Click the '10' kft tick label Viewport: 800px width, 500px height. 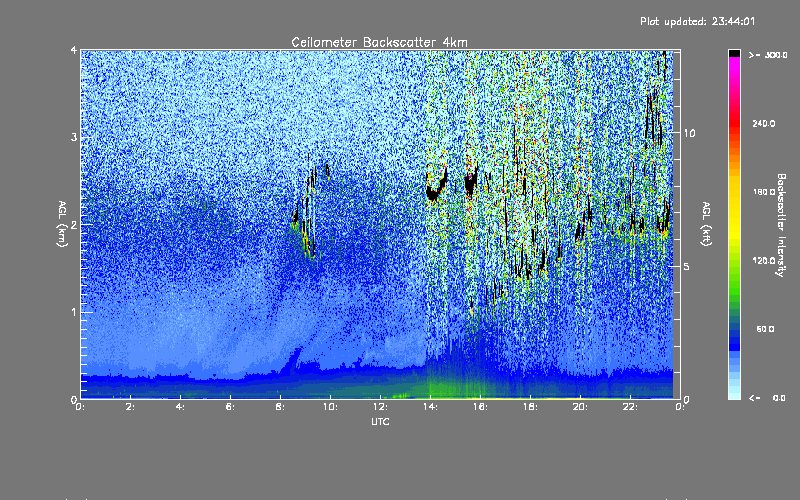point(689,133)
